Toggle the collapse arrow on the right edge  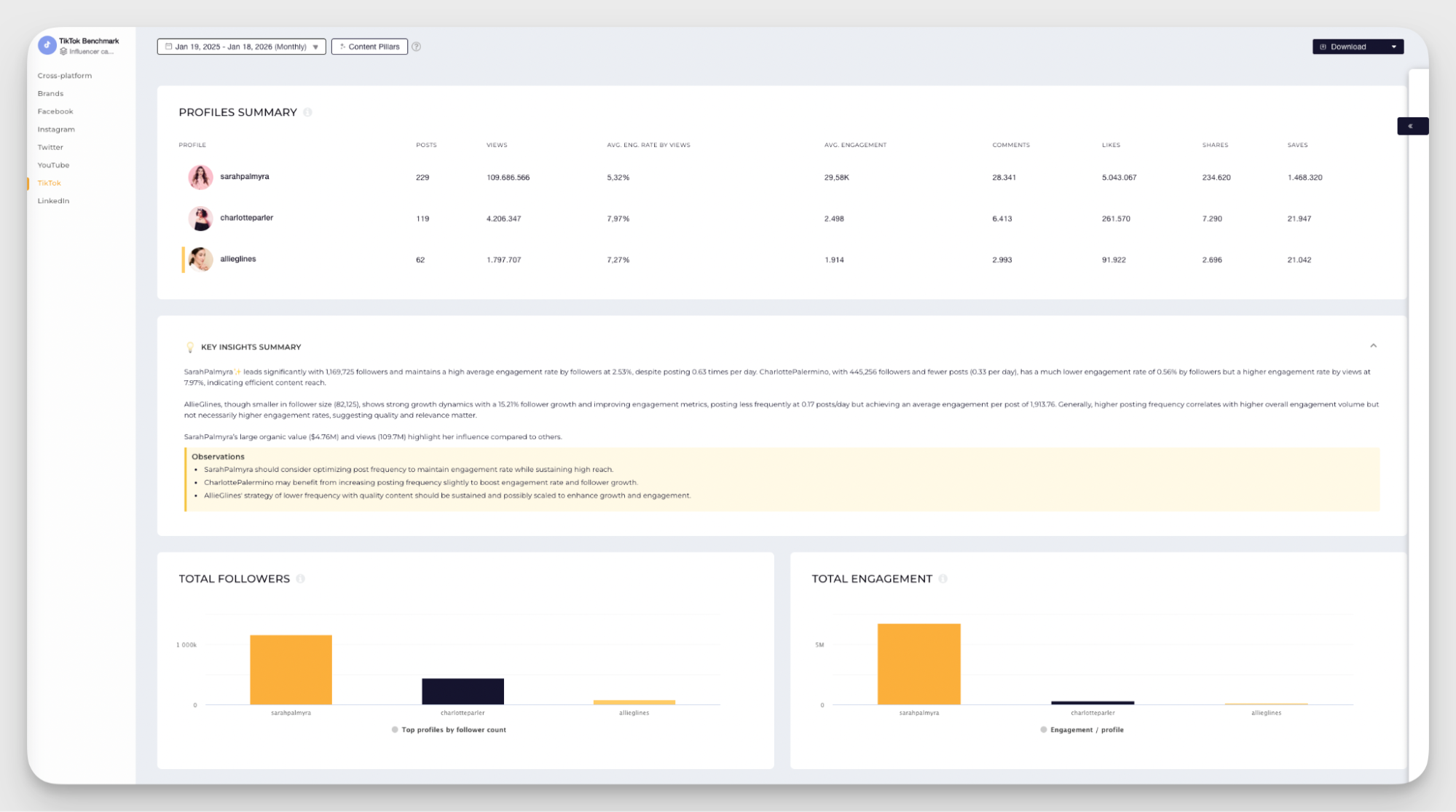pos(1412,125)
